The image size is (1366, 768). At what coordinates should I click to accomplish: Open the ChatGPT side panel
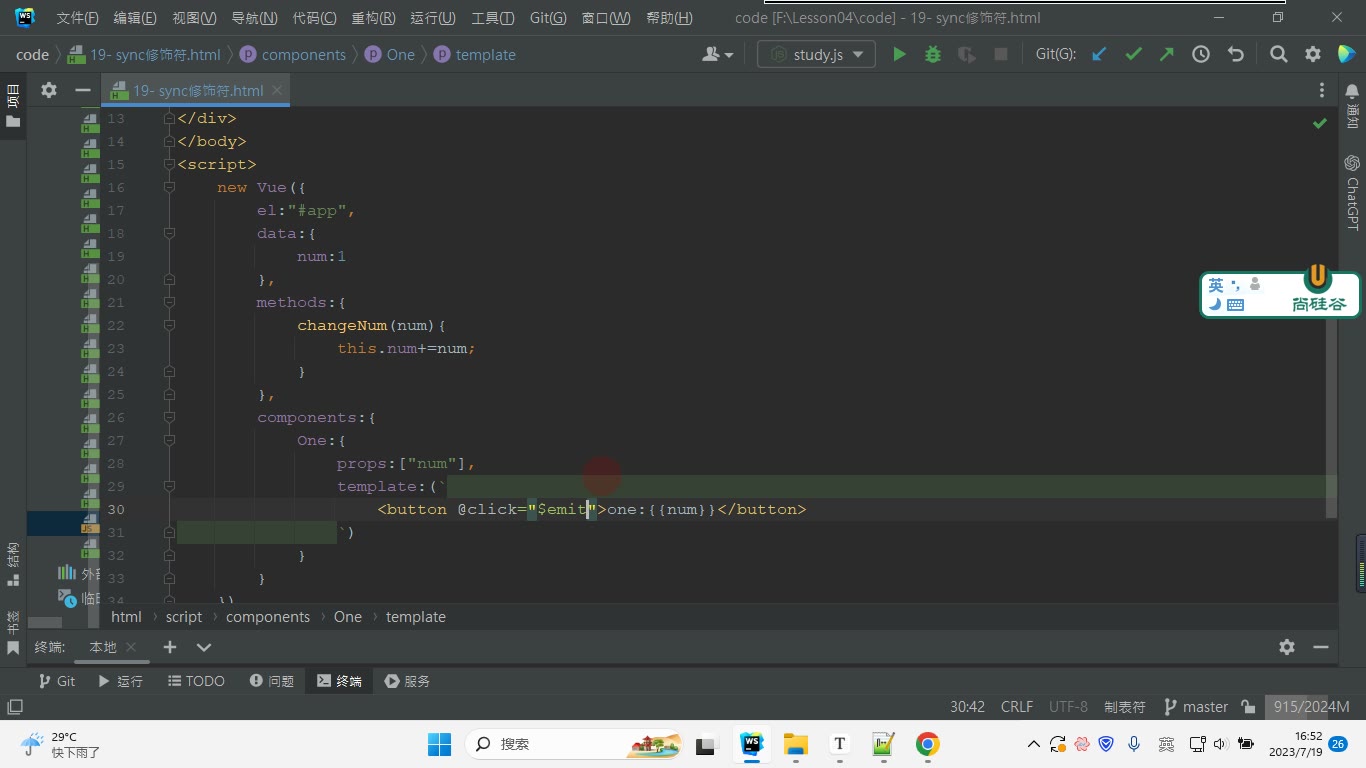pos(1352,193)
